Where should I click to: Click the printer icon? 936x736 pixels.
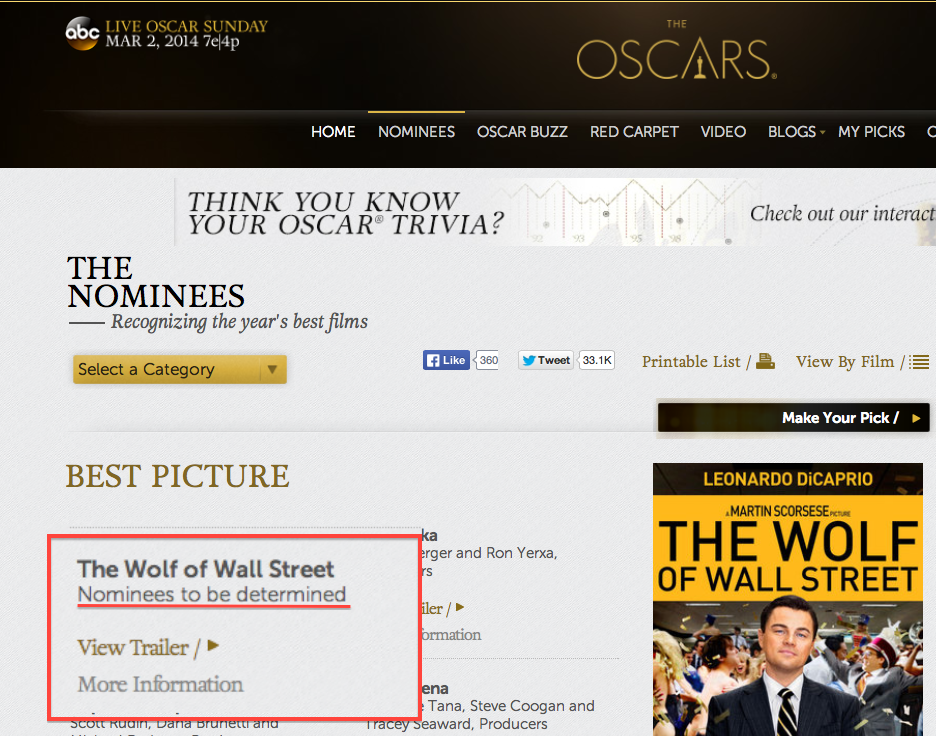[765, 361]
